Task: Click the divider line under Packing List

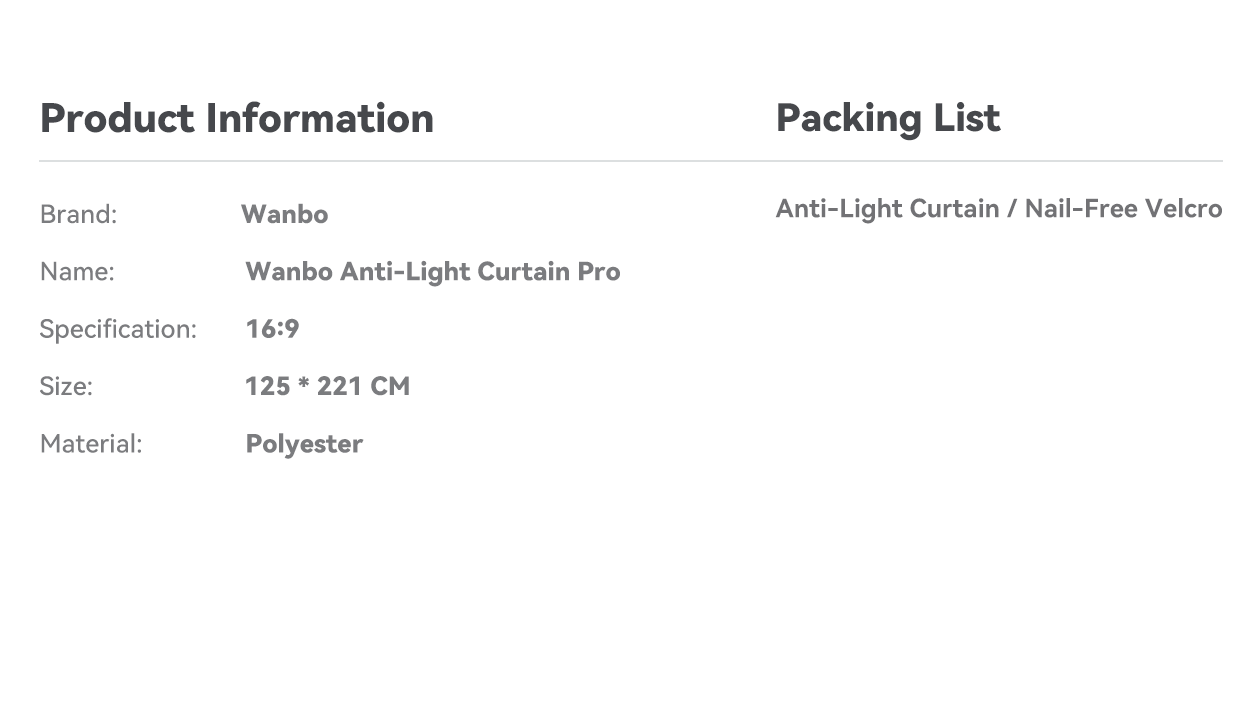Action: pyautogui.click(x=998, y=161)
